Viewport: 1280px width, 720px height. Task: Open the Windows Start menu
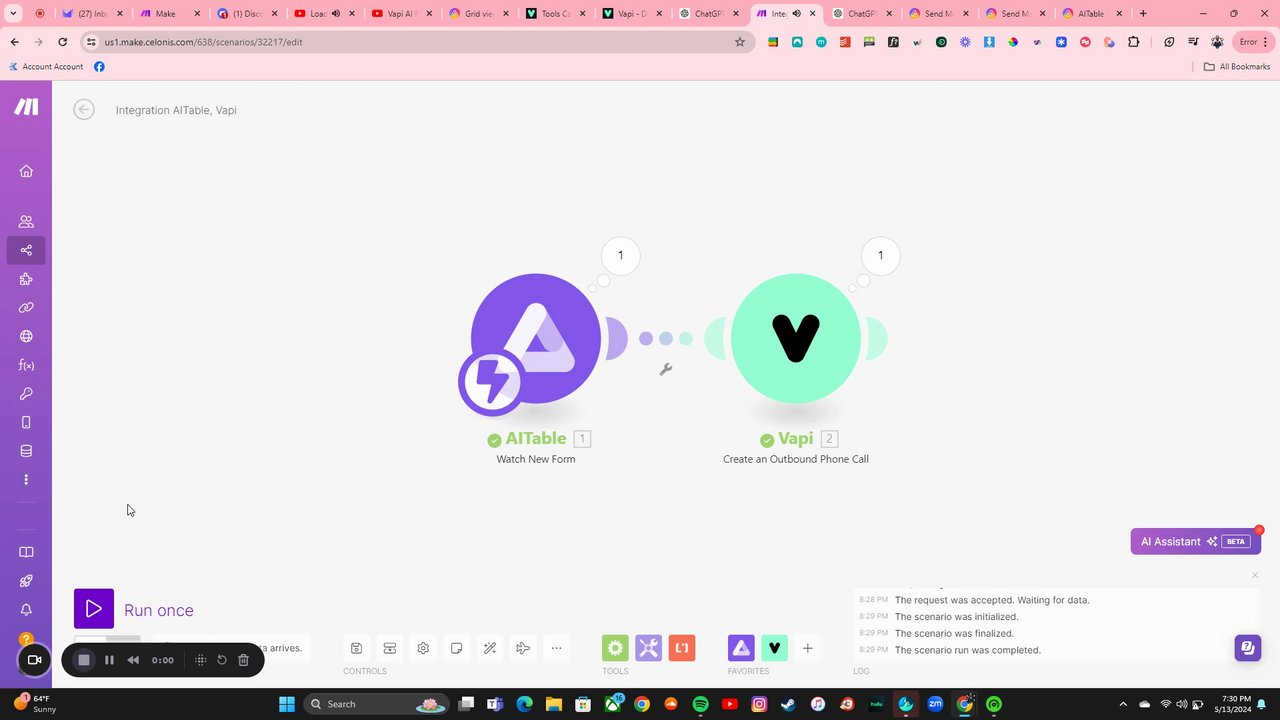pos(287,704)
